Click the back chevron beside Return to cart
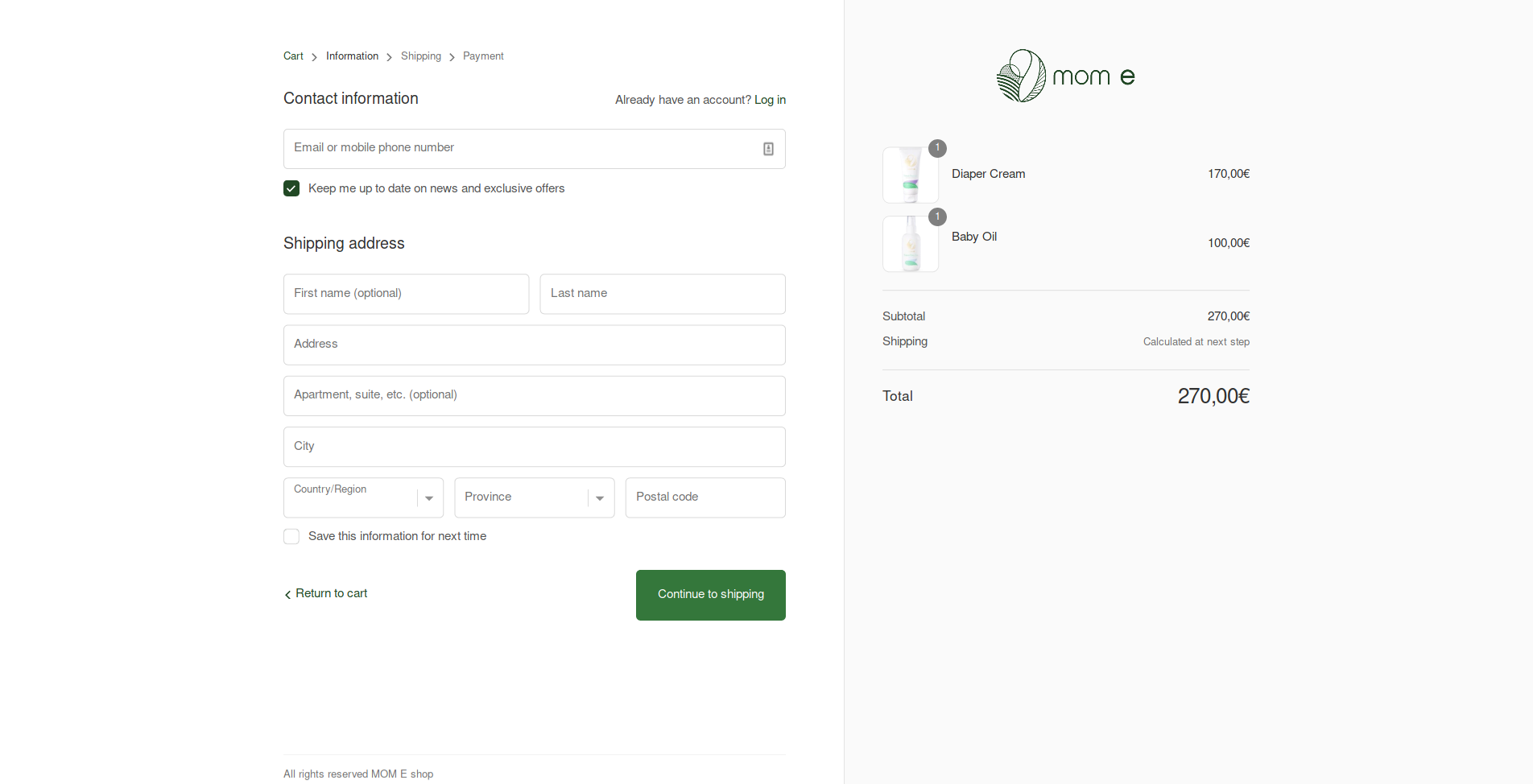This screenshot has height=784, width=1533. tap(287, 594)
